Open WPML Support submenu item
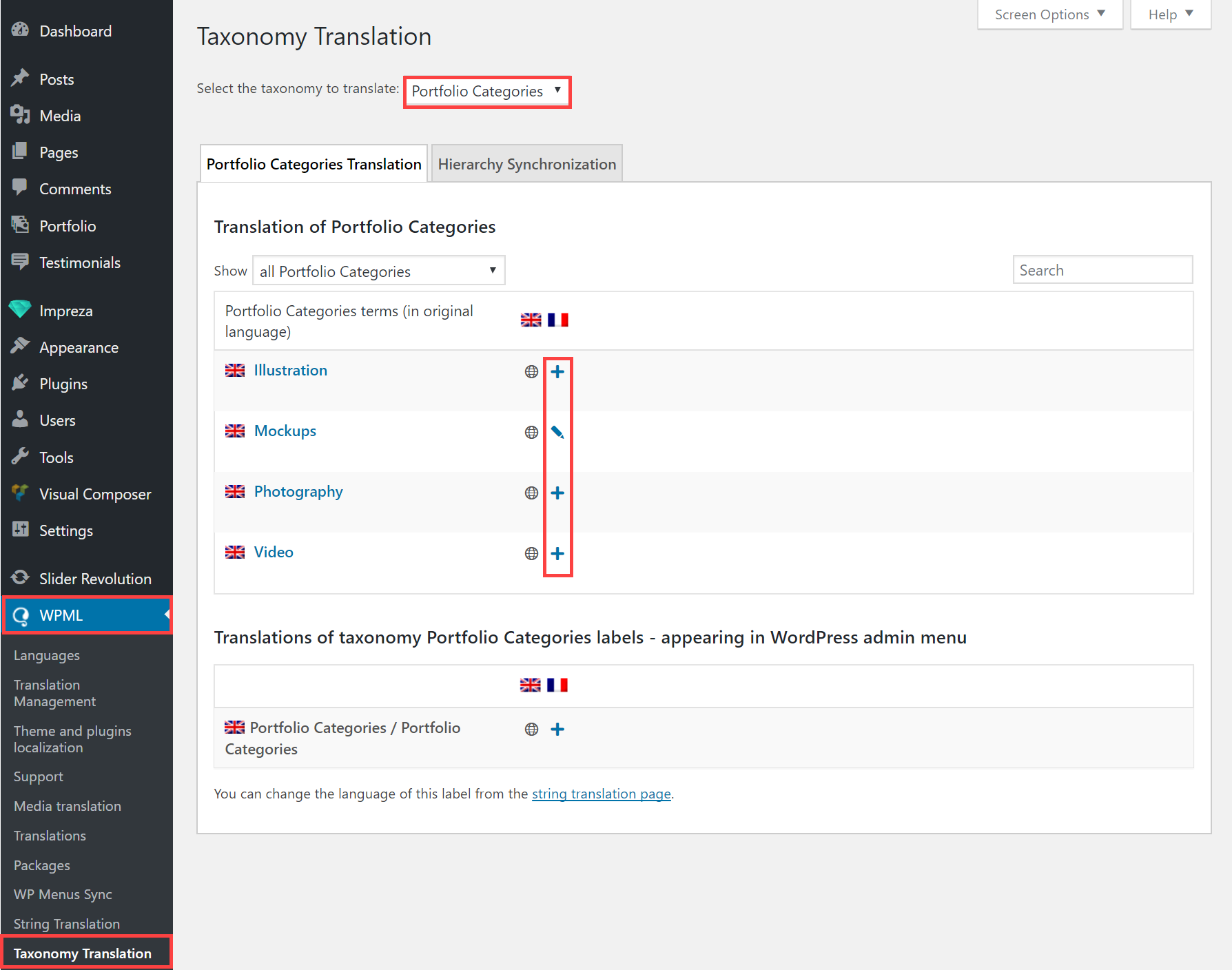This screenshot has height=970, width=1232. pyautogui.click(x=39, y=776)
